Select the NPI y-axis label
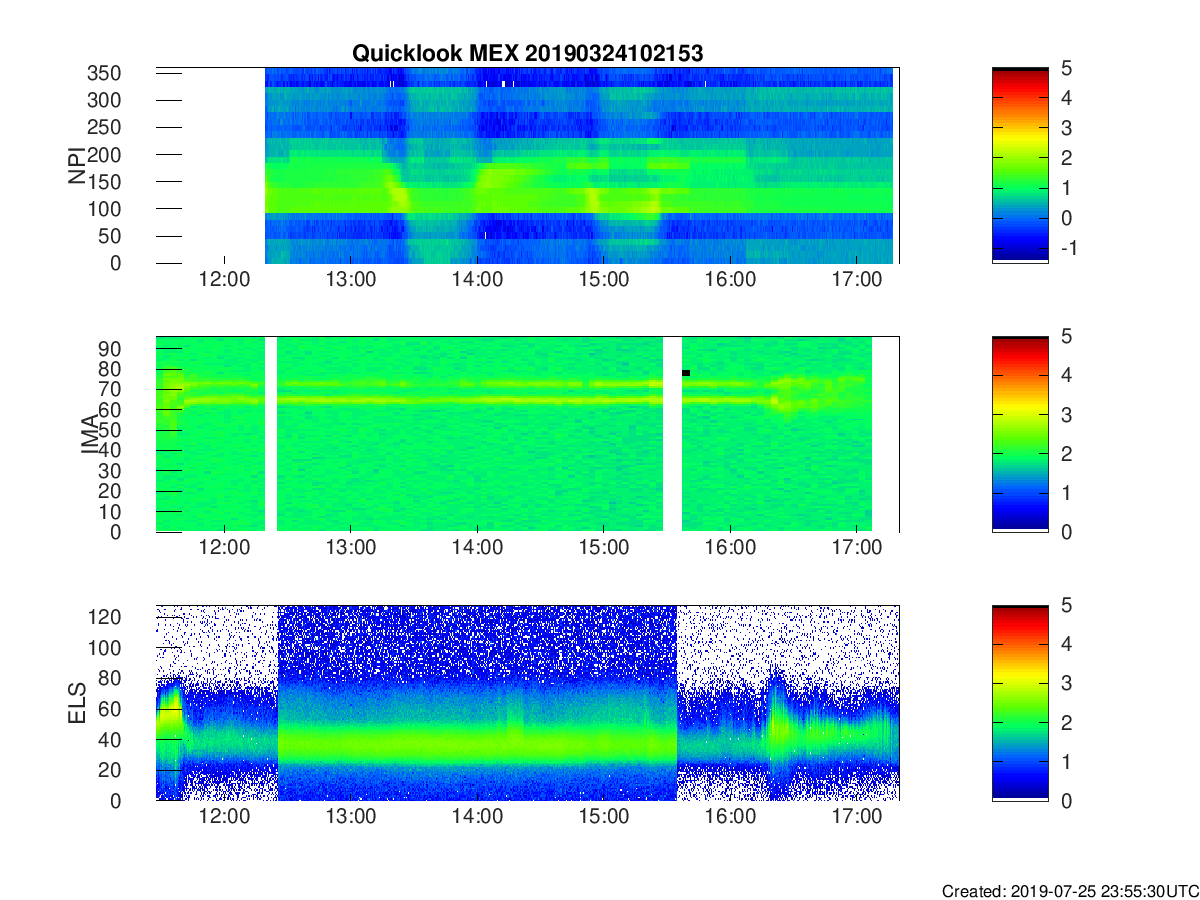This screenshot has height=900, width=1200. click(76, 166)
